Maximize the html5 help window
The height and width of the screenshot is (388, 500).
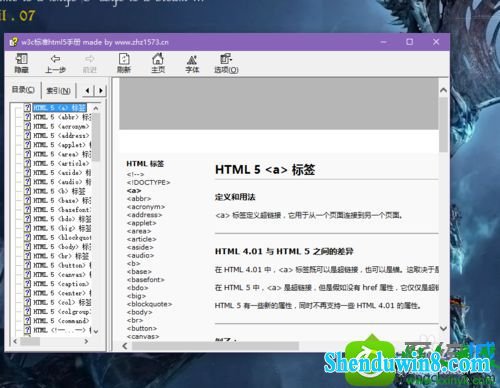tap(410, 42)
